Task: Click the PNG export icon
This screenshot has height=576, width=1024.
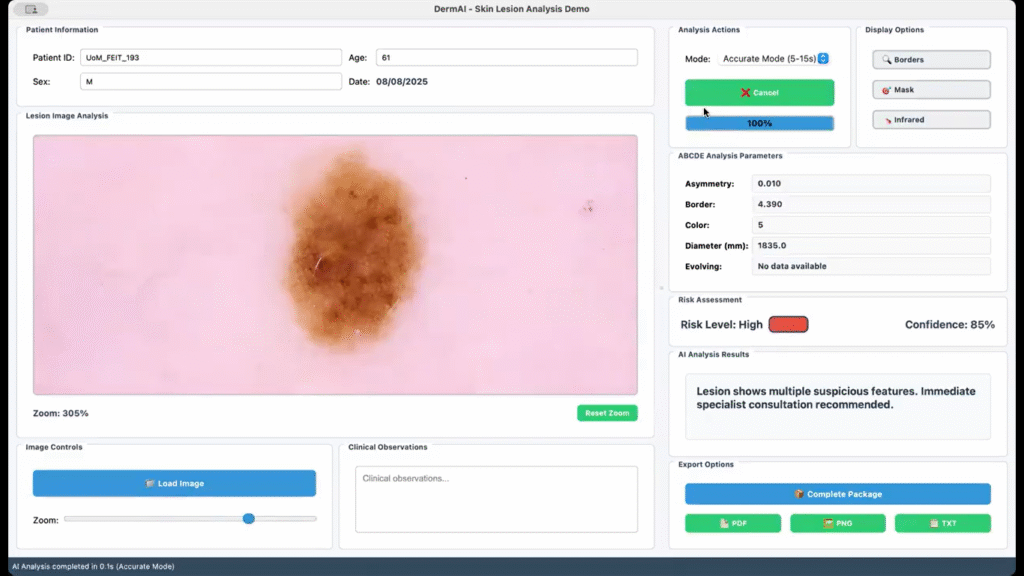Action: pyautogui.click(x=828, y=523)
